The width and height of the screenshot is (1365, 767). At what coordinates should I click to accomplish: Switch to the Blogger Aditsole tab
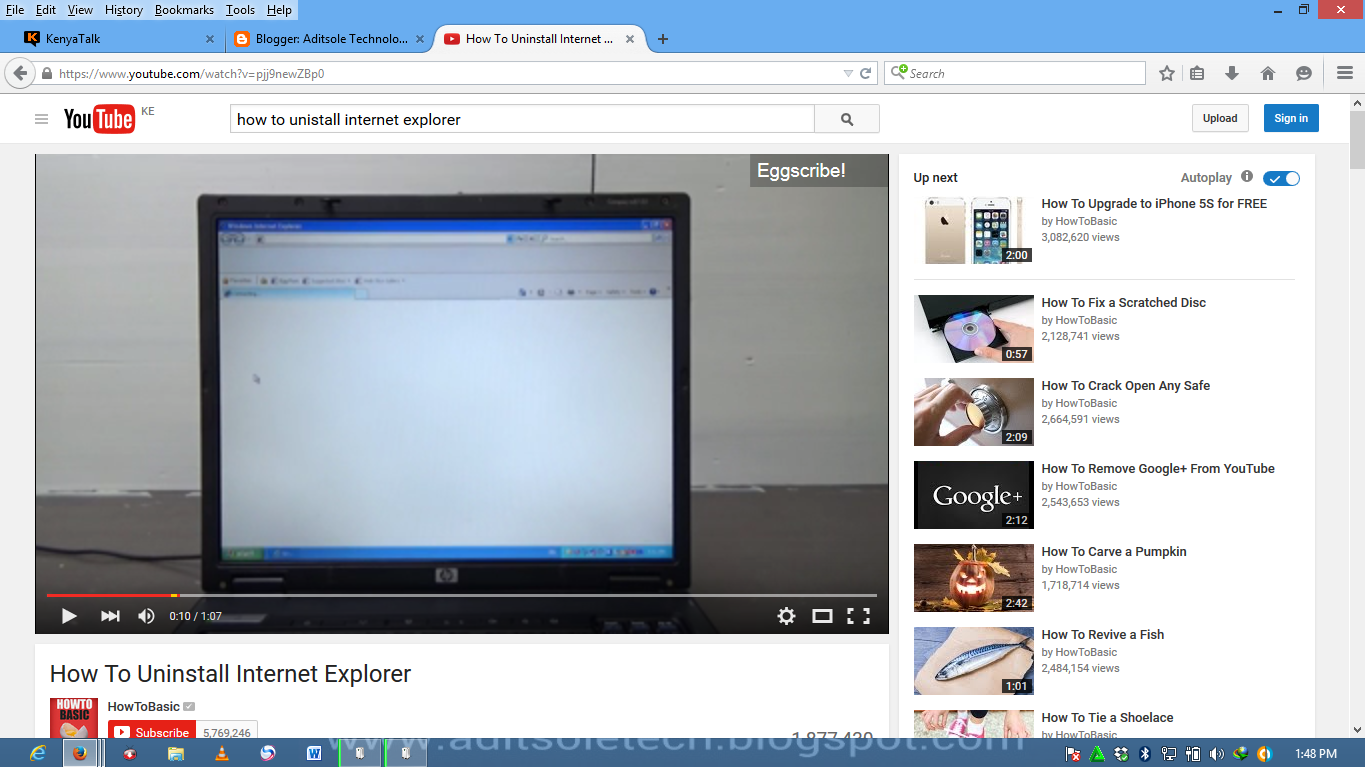coord(328,39)
